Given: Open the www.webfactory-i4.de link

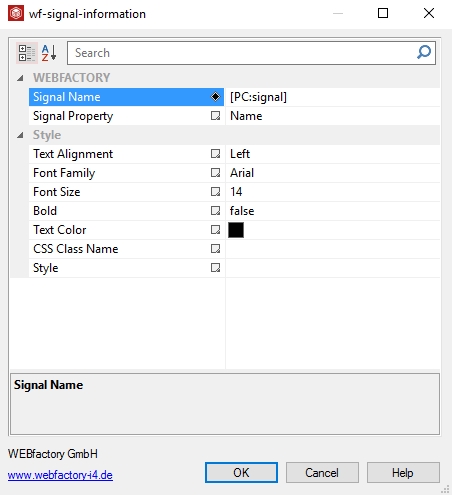Looking at the screenshot, I should pyautogui.click(x=60, y=475).
